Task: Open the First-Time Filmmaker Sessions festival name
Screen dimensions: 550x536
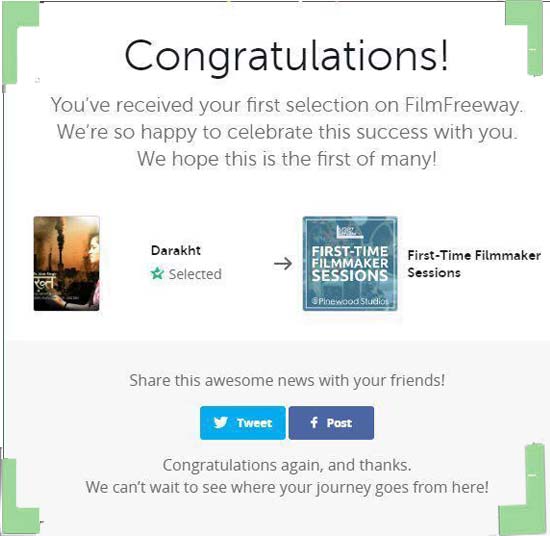Action: (x=474, y=264)
